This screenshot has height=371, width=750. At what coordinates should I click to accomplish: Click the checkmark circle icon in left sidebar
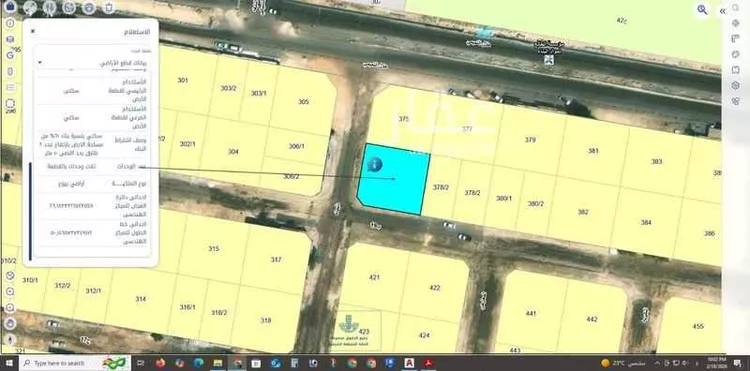pos(10,276)
